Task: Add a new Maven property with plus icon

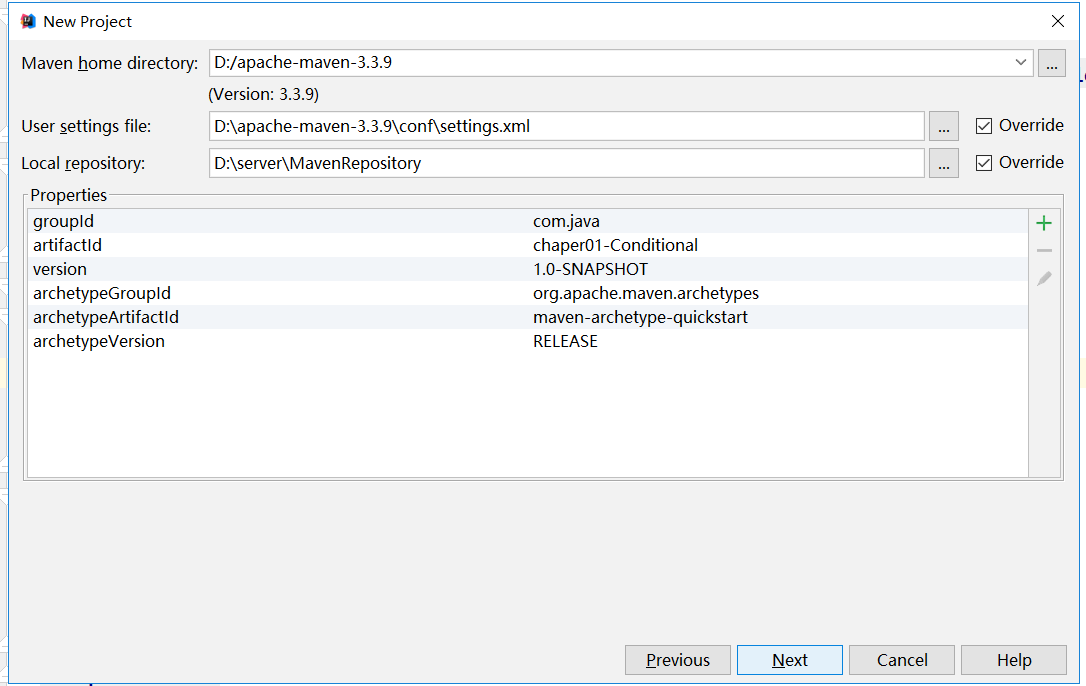Action: pos(1044,223)
